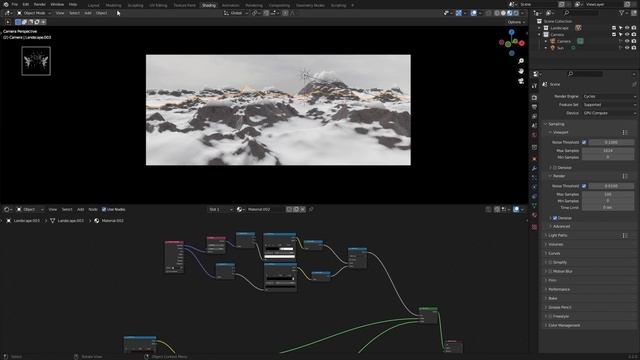Toggle the viewport X-ray icon
640x360 pixels.
488,13
